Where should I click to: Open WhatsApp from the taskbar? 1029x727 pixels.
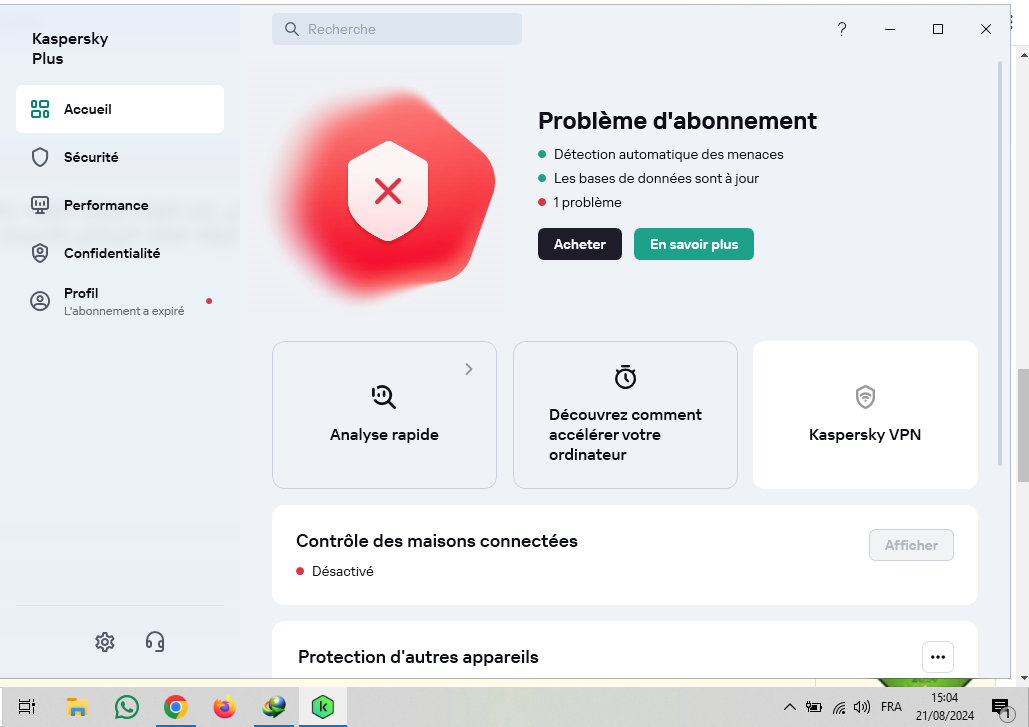(127, 707)
